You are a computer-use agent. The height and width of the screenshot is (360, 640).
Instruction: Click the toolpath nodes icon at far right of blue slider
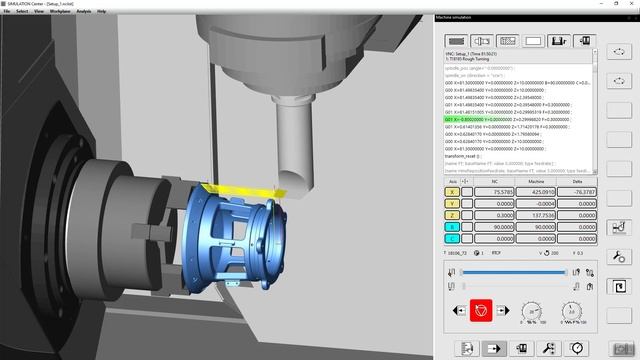point(590,272)
